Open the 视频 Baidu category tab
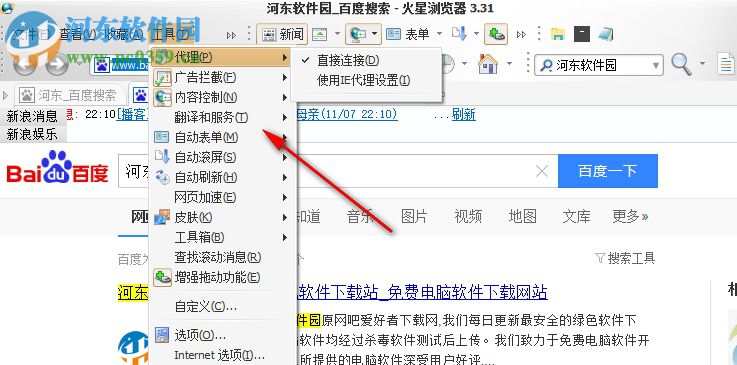This screenshot has height=365, width=737. point(468,217)
